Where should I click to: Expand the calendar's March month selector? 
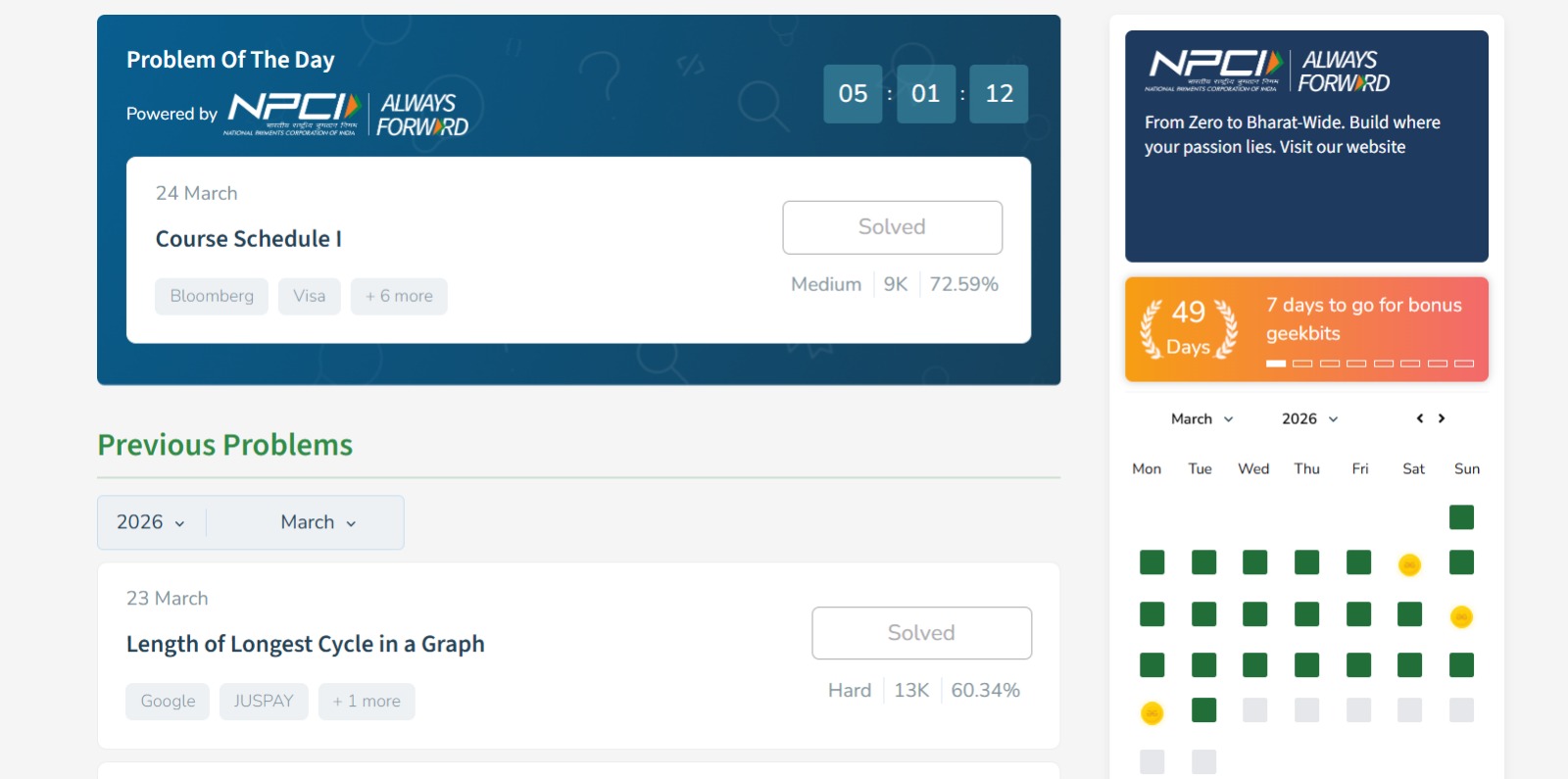click(x=1201, y=418)
